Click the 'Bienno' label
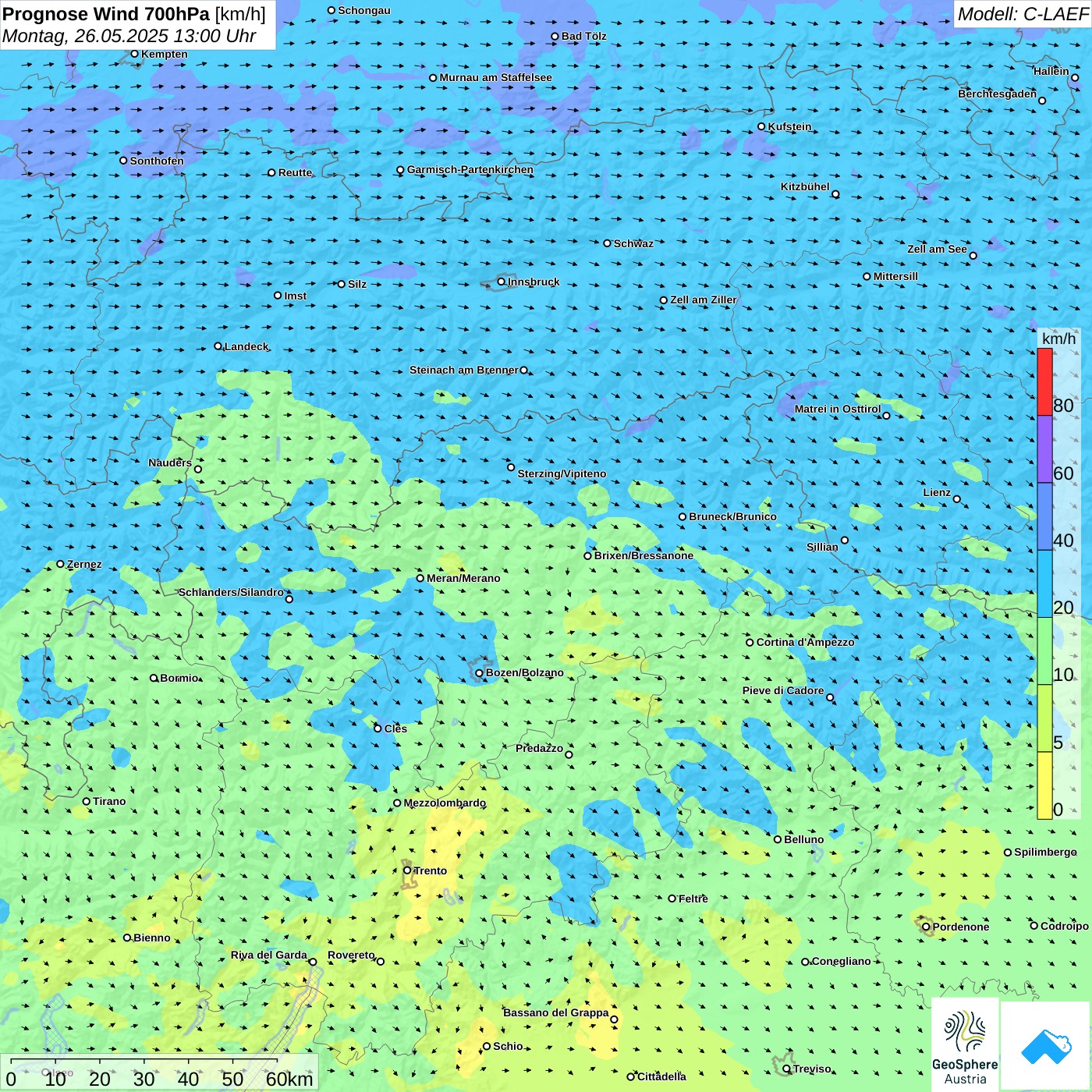The image size is (1092, 1092). [x=152, y=938]
